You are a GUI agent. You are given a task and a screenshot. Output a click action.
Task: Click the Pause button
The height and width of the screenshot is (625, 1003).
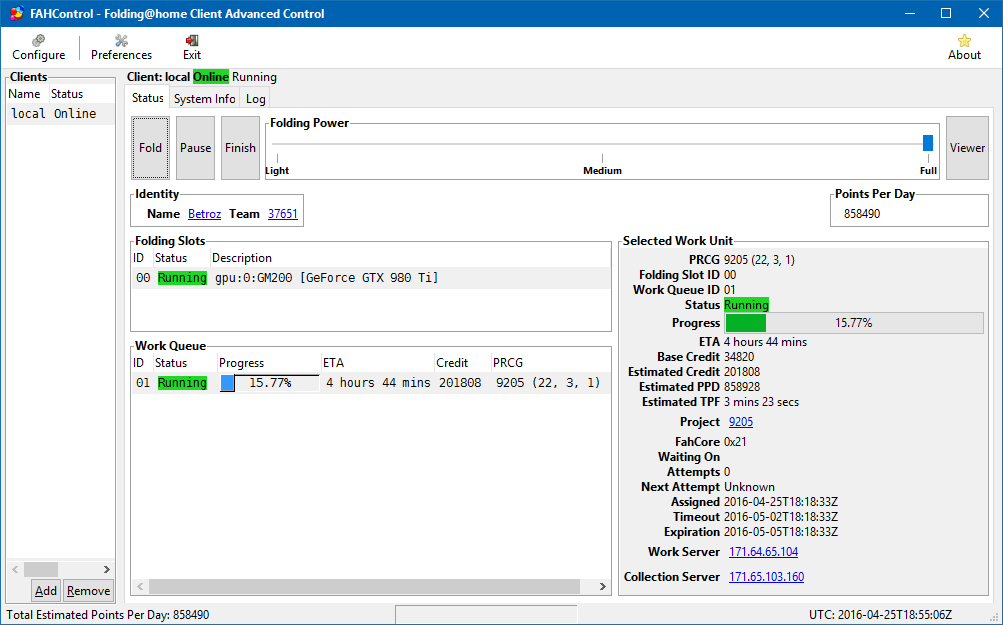click(x=195, y=148)
